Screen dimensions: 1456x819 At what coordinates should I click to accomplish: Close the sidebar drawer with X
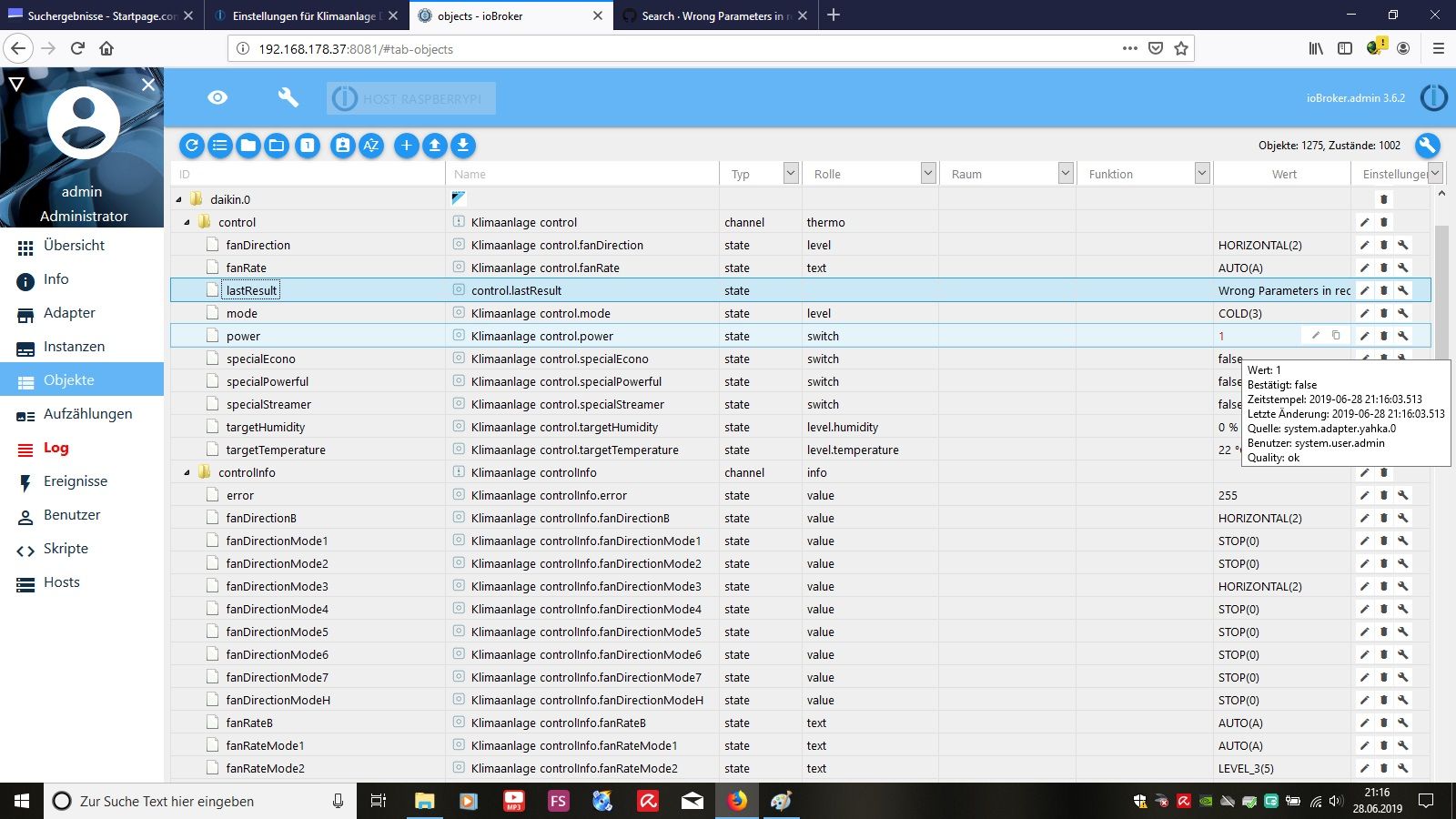tap(148, 84)
